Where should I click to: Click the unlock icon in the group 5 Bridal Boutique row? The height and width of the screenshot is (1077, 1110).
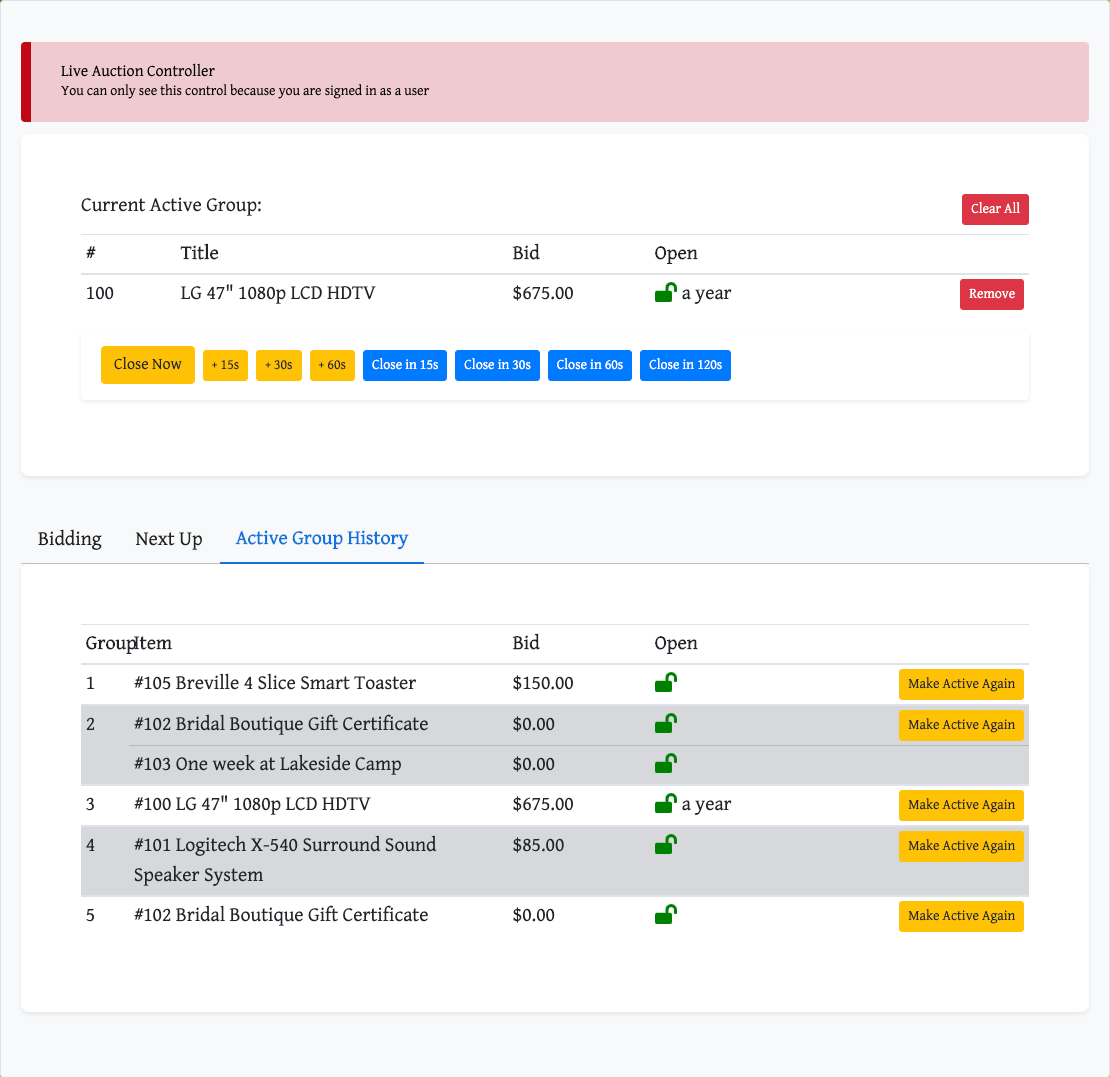pyautogui.click(x=665, y=914)
